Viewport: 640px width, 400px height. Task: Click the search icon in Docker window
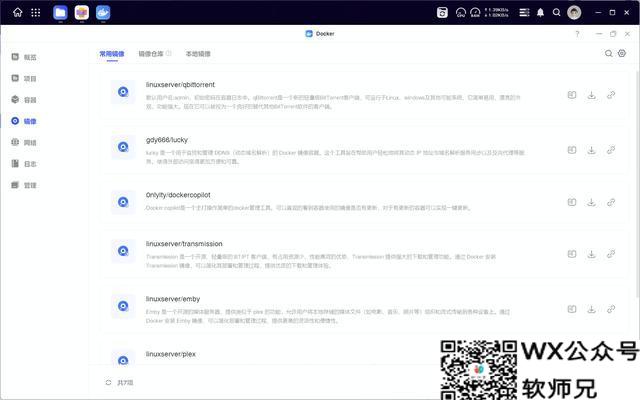(608, 53)
